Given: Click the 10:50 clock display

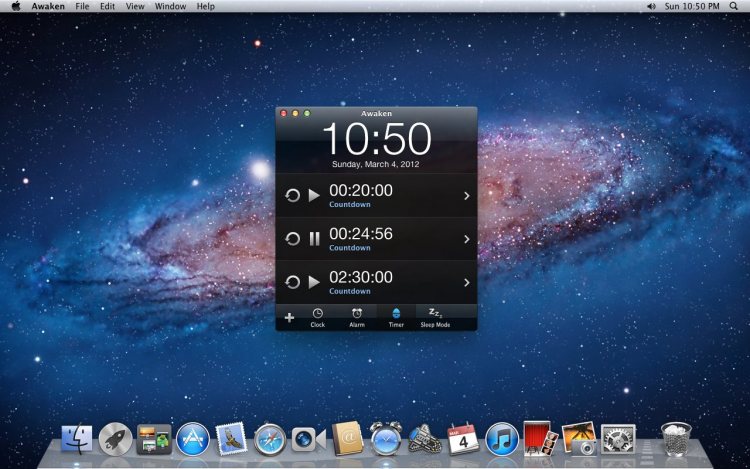Looking at the screenshot, I should (377, 139).
